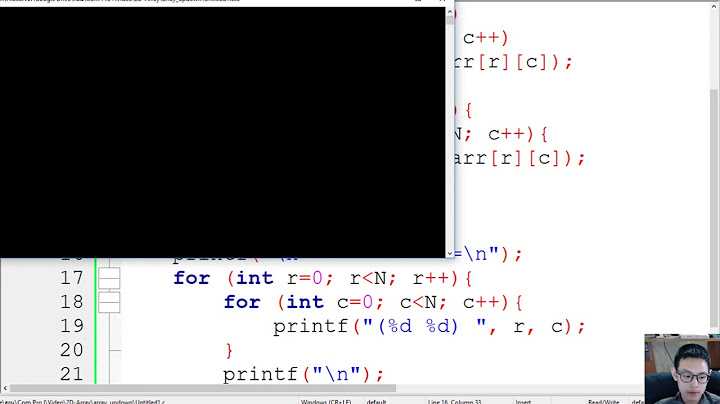Click inside the black console output window
The height and width of the screenshot is (404, 720).
tap(222, 132)
